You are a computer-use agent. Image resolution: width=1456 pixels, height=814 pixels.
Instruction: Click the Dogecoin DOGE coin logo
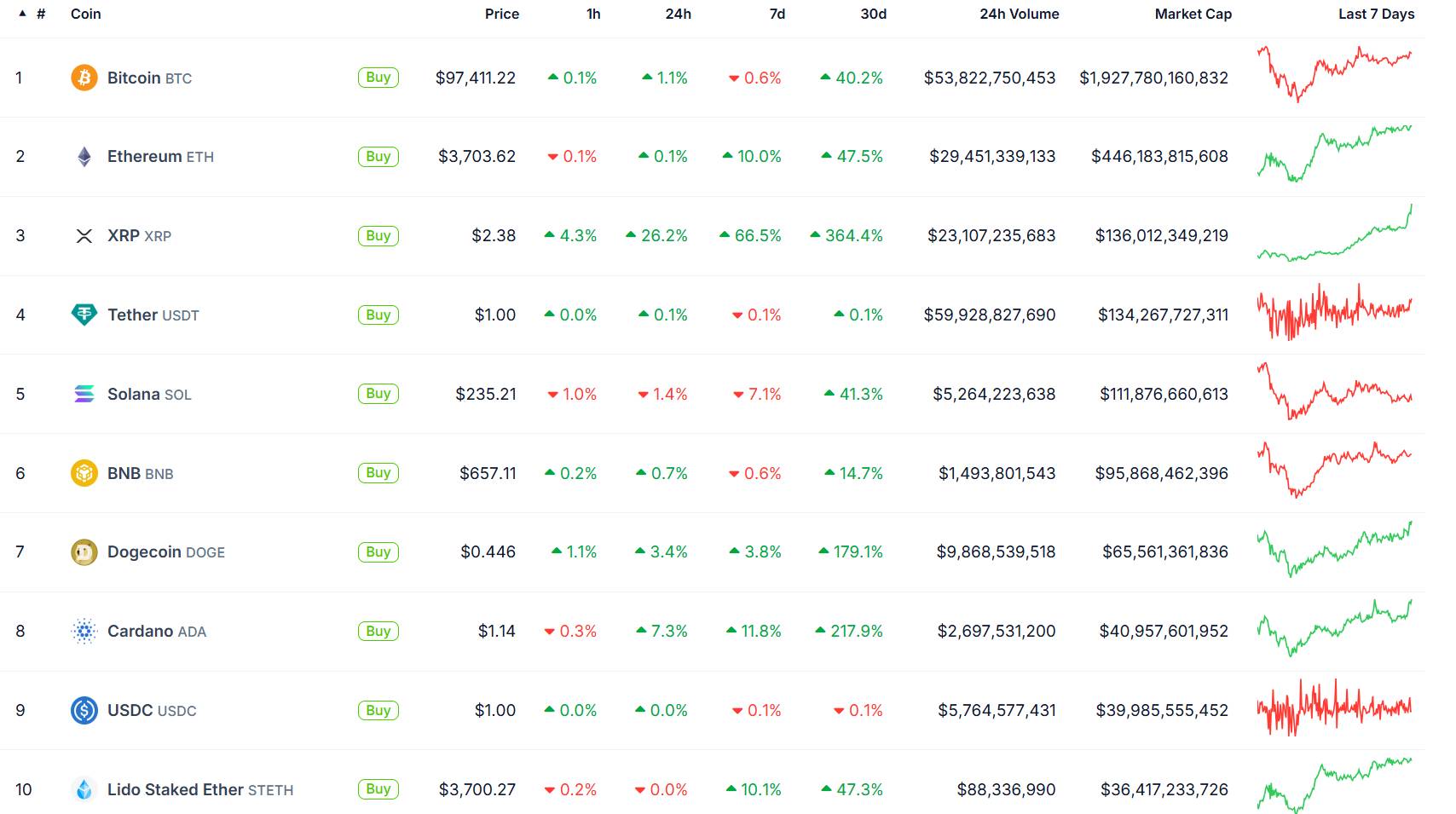84,551
